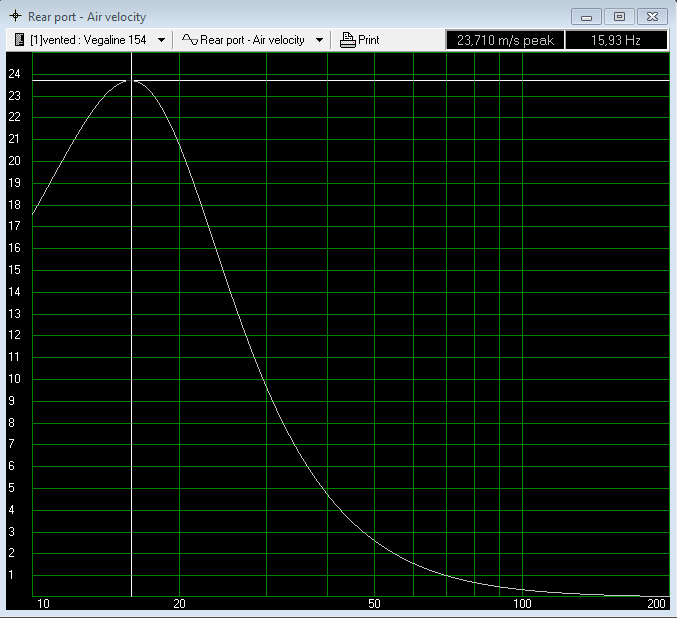This screenshot has height=618, width=677.
Task: Click the 15,93 Hz frequency readout
Action: (615, 40)
